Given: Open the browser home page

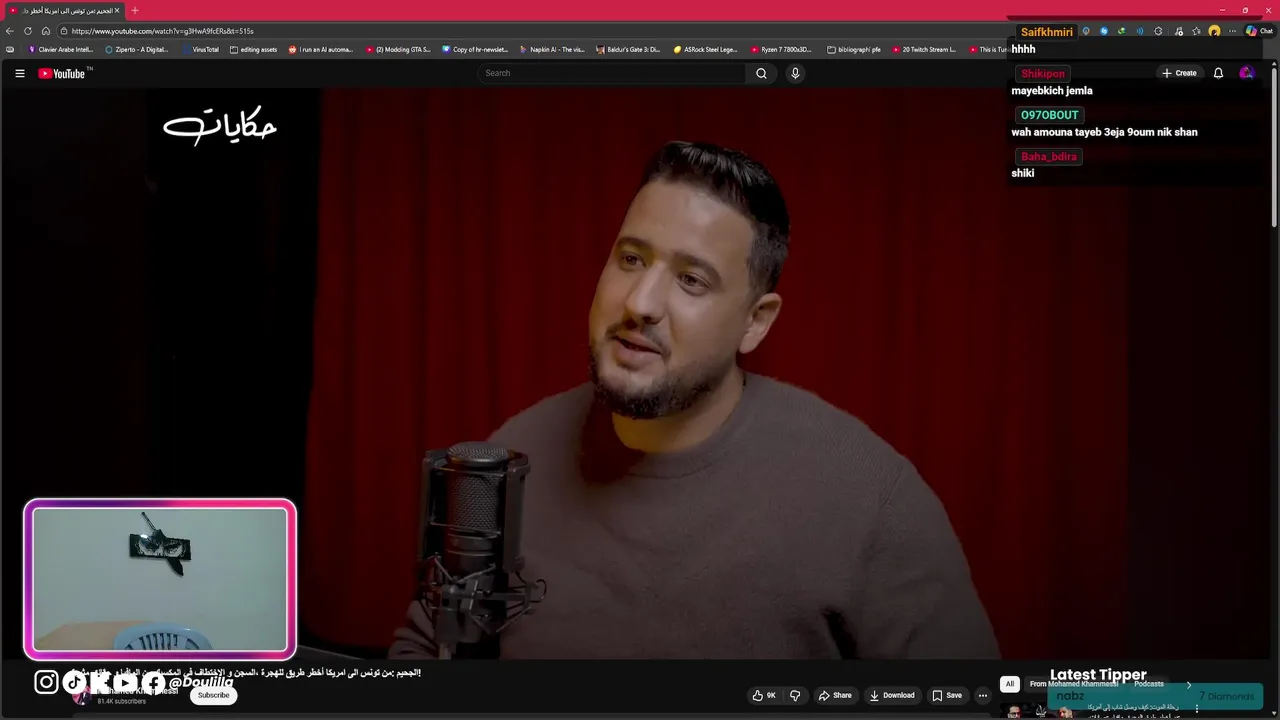Looking at the screenshot, I should [46, 31].
